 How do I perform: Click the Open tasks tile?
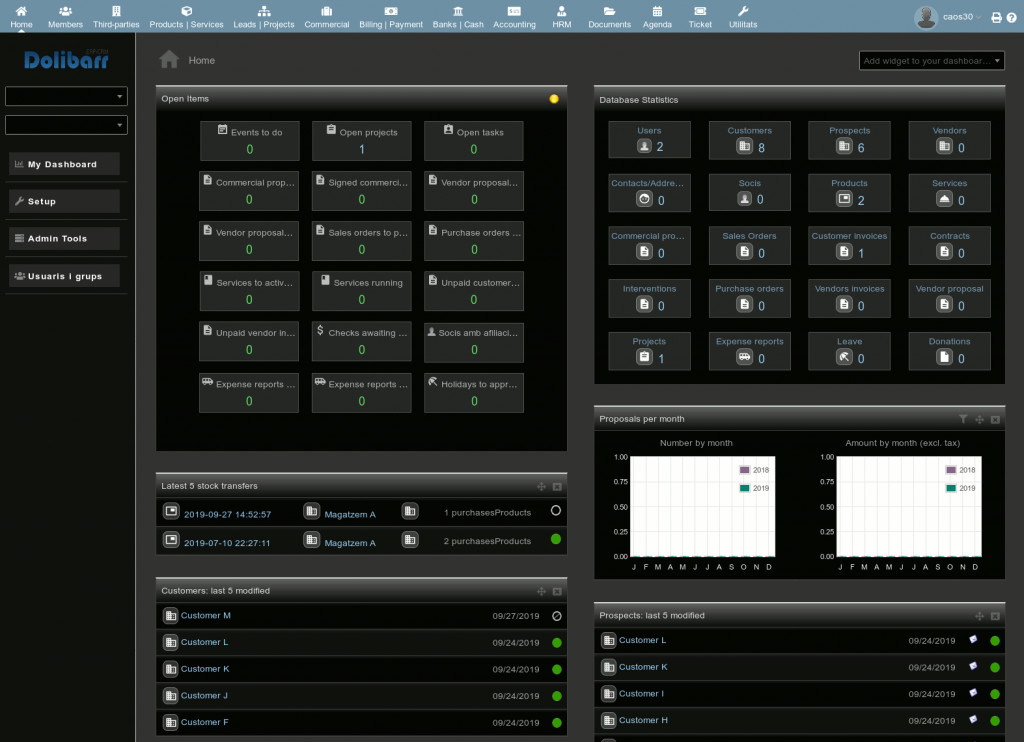pos(473,140)
